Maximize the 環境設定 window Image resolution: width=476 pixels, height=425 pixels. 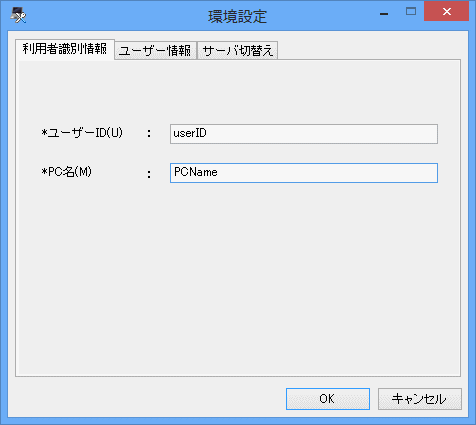tap(411, 12)
